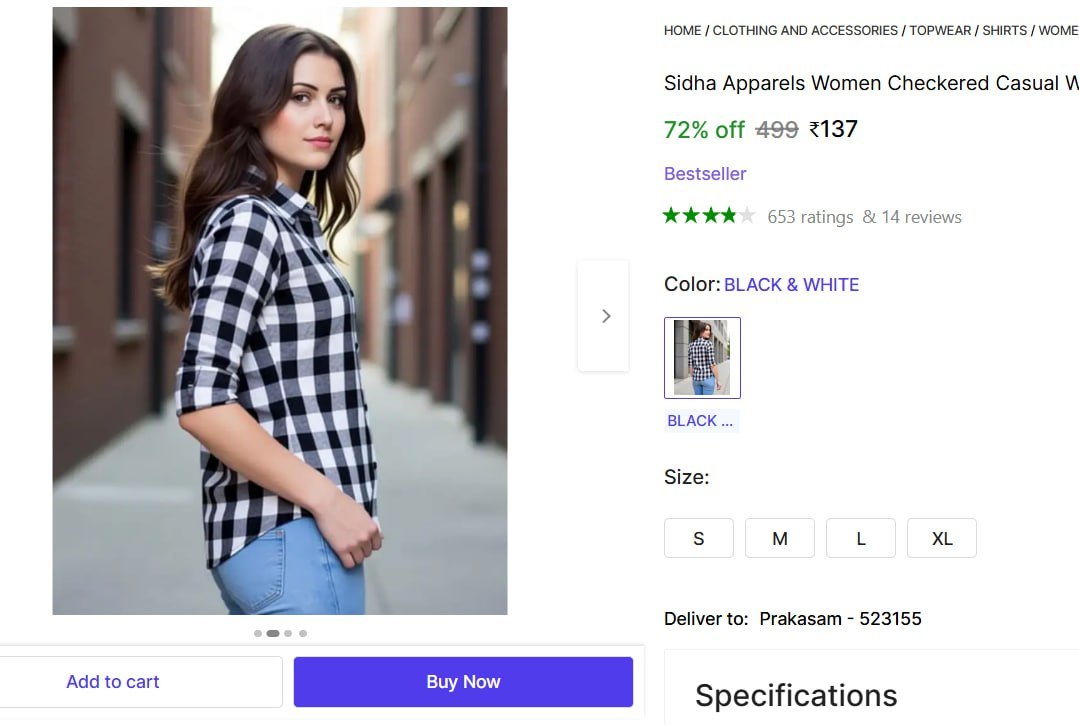Select the XL size button

click(x=941, y=538)
